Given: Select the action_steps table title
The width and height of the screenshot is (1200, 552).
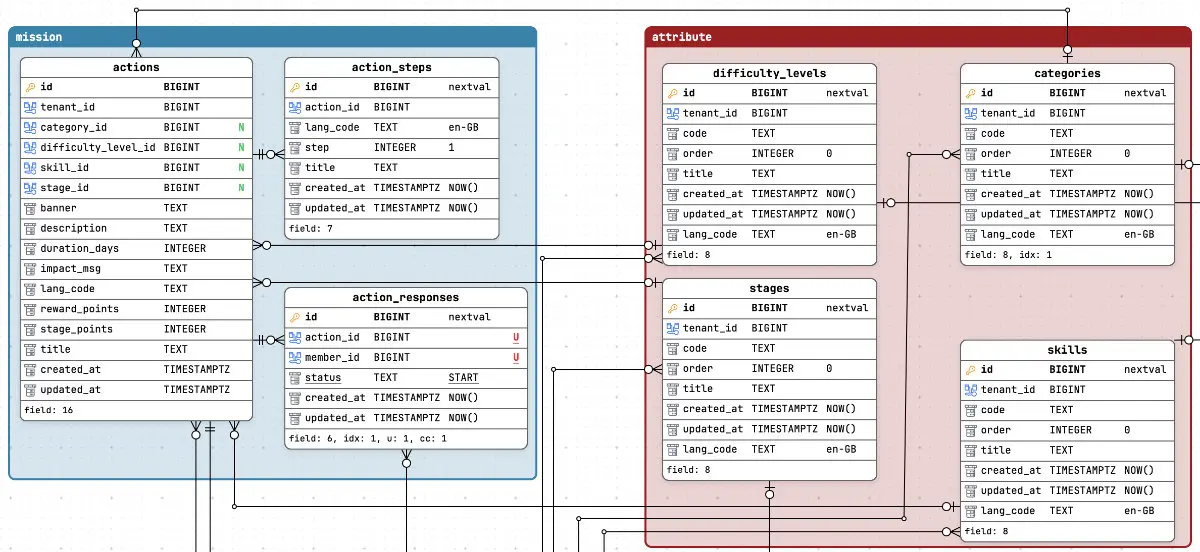Looking at the screenshot, I should point(392,68).
